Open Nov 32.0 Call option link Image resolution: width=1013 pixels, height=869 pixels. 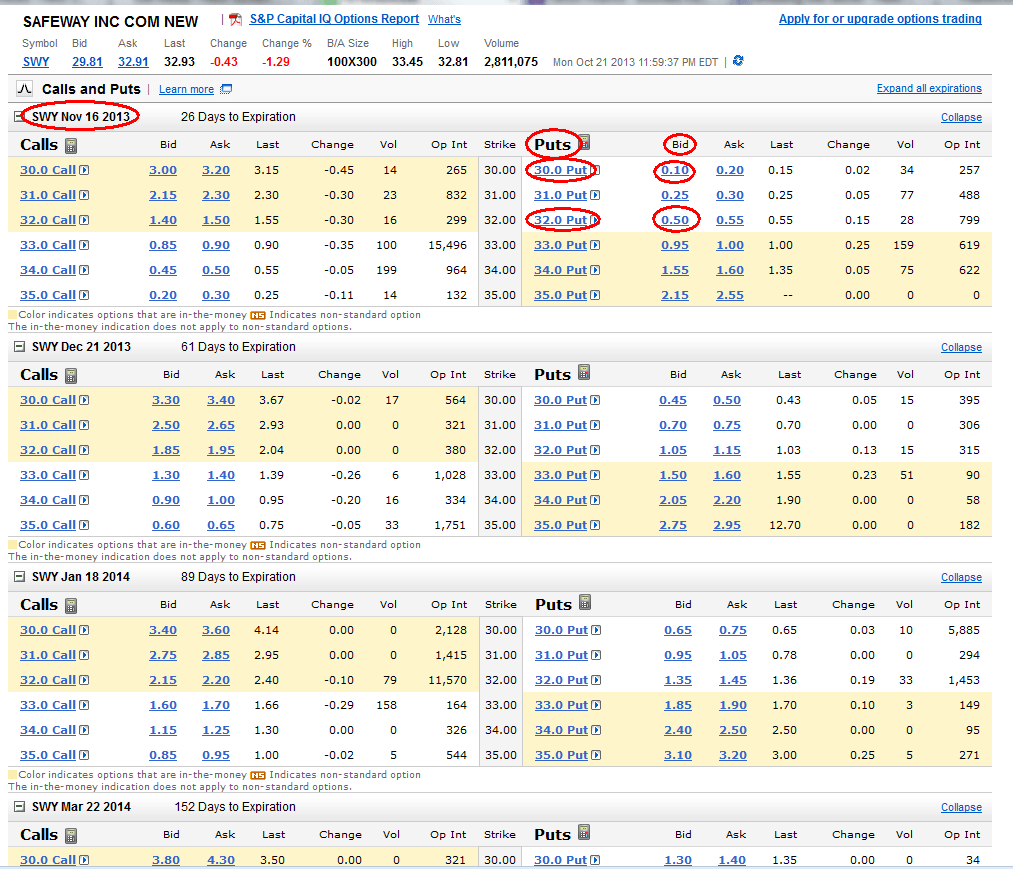tap(48, 220)
